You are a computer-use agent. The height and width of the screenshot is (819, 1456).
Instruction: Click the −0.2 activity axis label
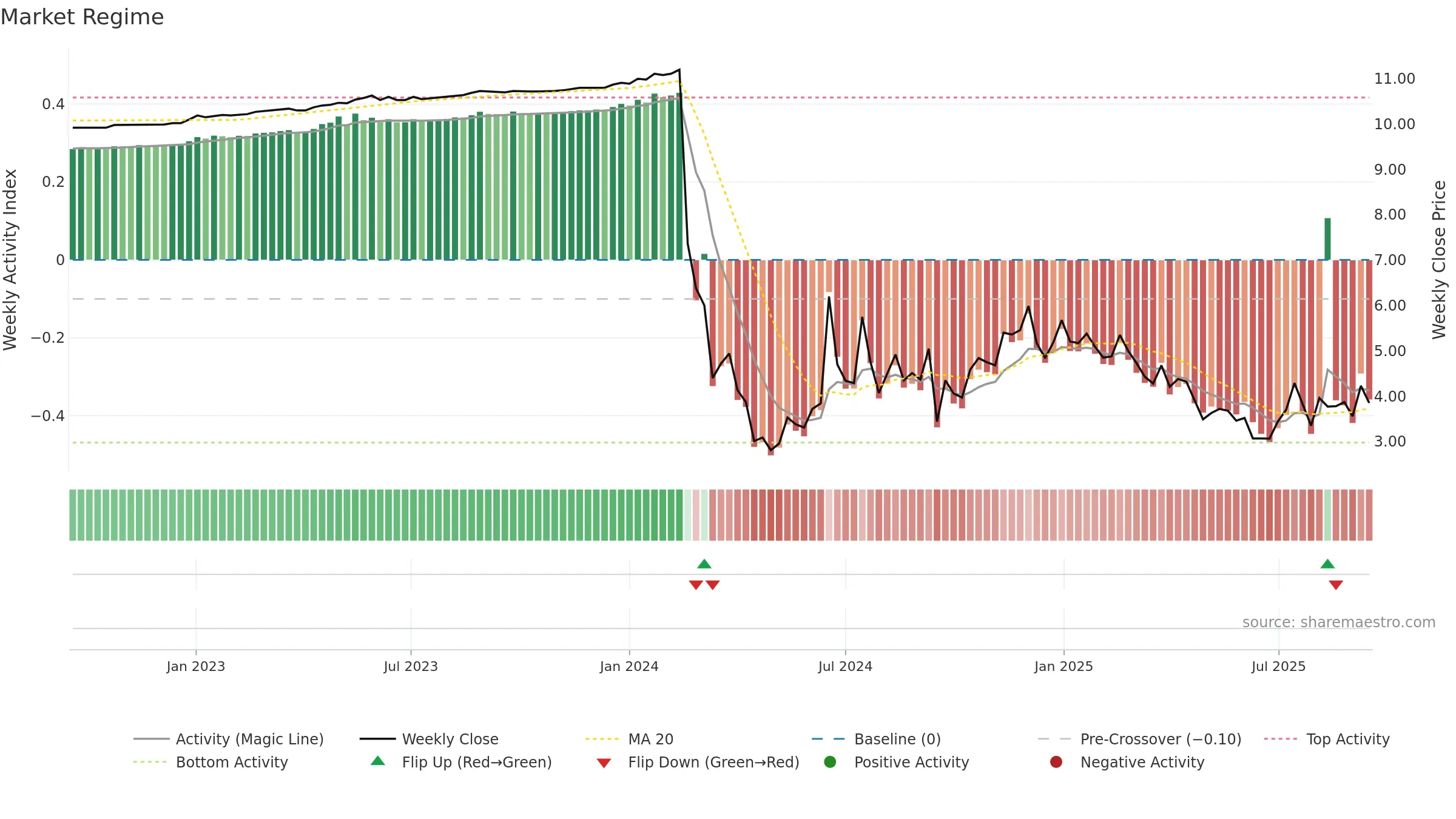(48, 338)
